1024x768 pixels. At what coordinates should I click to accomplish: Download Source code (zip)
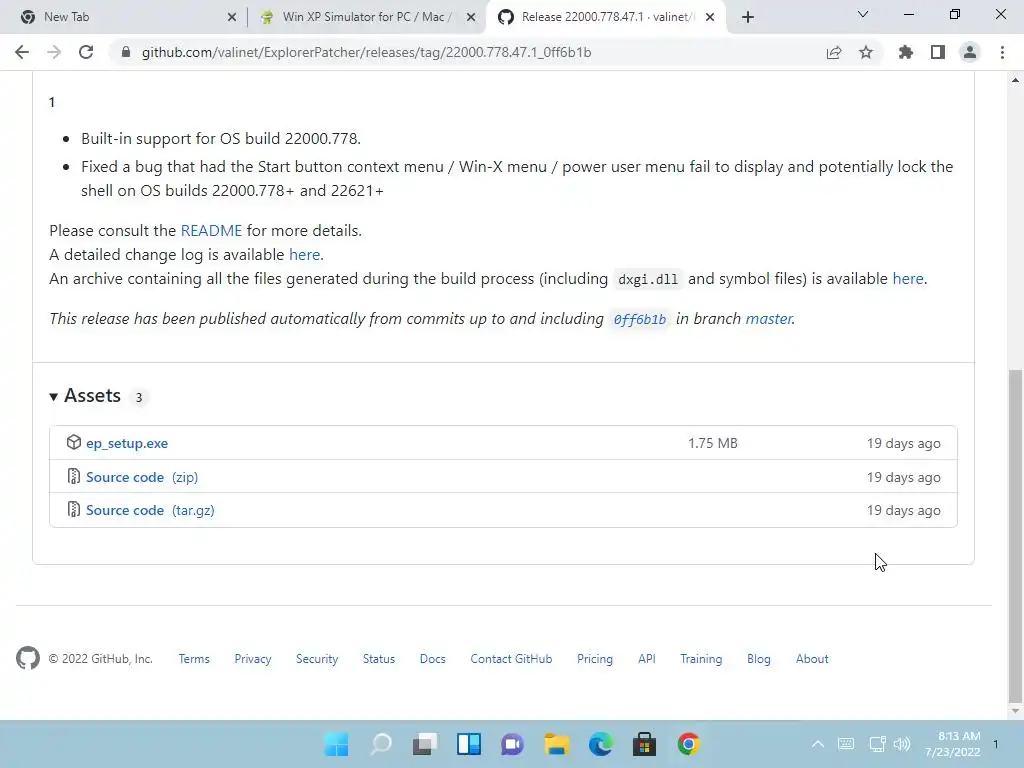click(x=142, y=477)
